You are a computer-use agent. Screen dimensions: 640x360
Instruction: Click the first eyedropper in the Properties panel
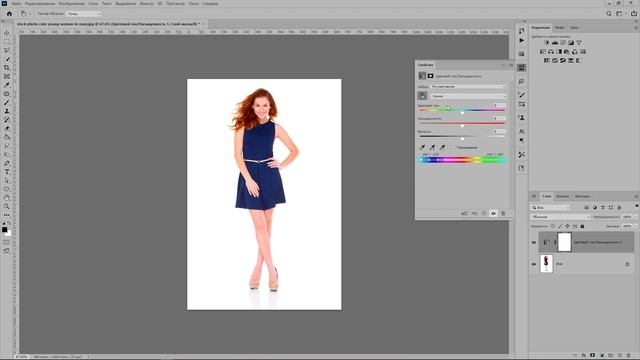(x=422, y=147)
